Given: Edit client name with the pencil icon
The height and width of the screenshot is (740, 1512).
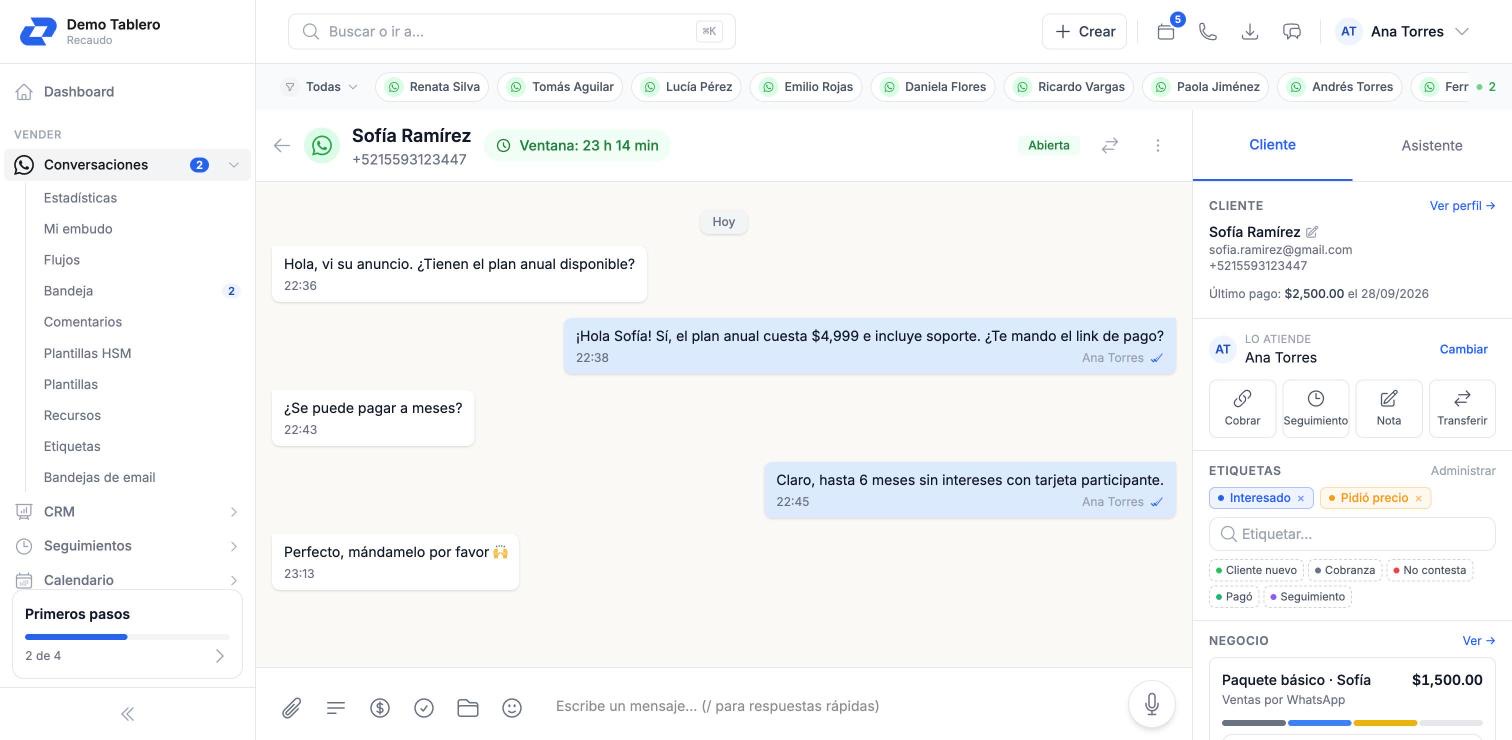Looking at the screenshot, I should click(x=1312, y=232).
